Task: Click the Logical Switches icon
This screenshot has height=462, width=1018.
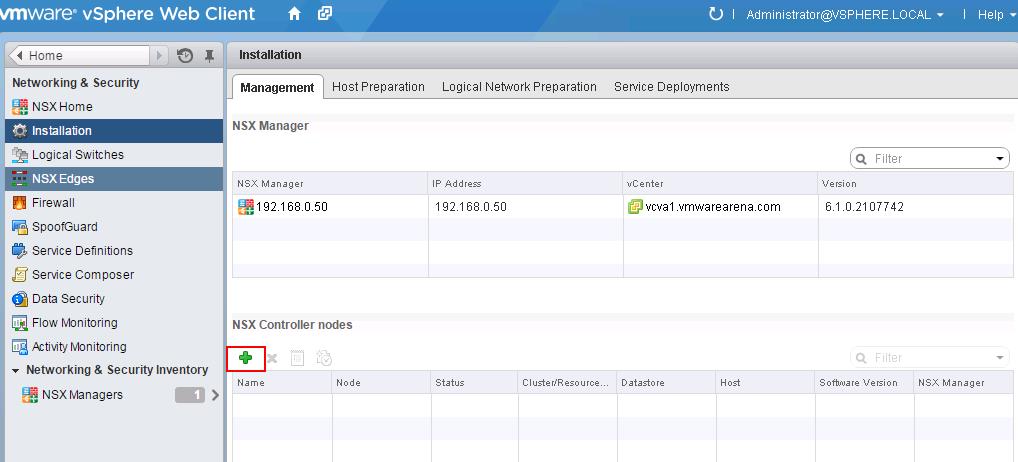Action: pyautogui.click(x=20, y=155)
